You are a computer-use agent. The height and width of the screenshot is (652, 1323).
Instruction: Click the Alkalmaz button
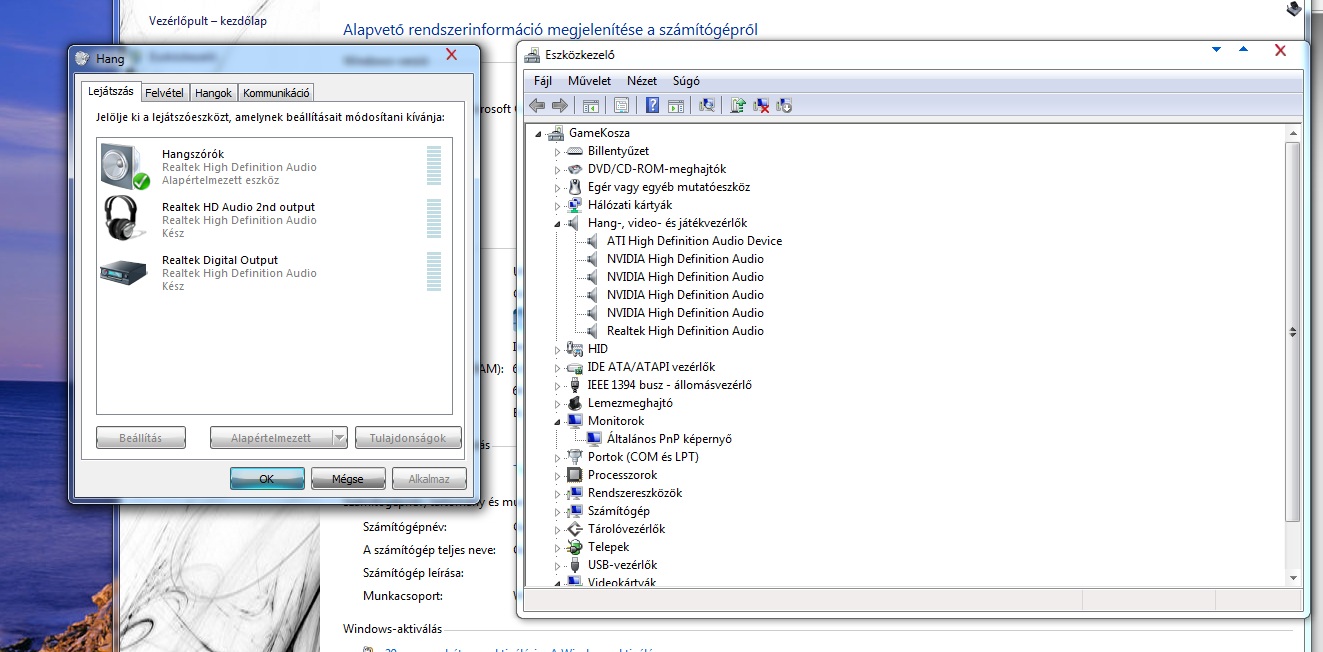(x=429, y=479)
